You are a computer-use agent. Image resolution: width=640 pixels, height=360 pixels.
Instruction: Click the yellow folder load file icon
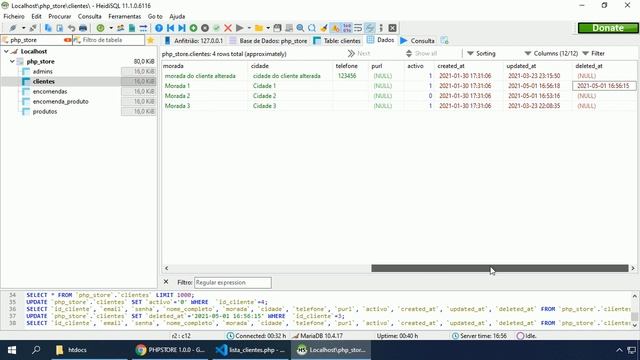(259, 28)
